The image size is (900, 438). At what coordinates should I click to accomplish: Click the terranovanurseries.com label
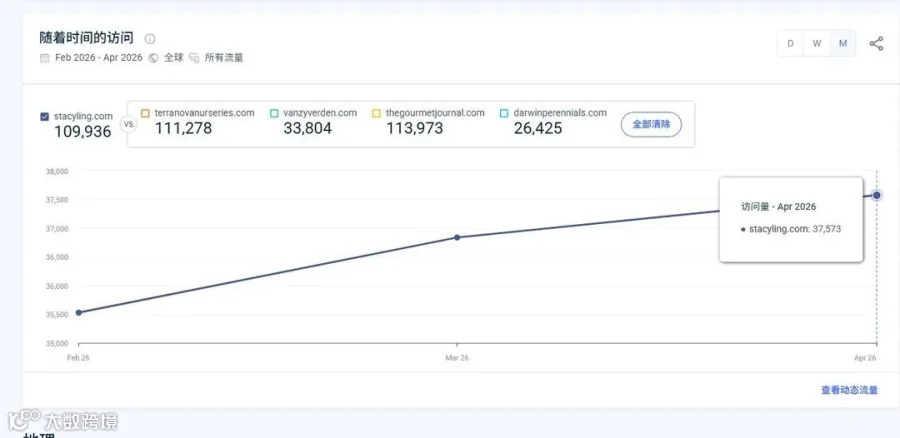(204, 113)
